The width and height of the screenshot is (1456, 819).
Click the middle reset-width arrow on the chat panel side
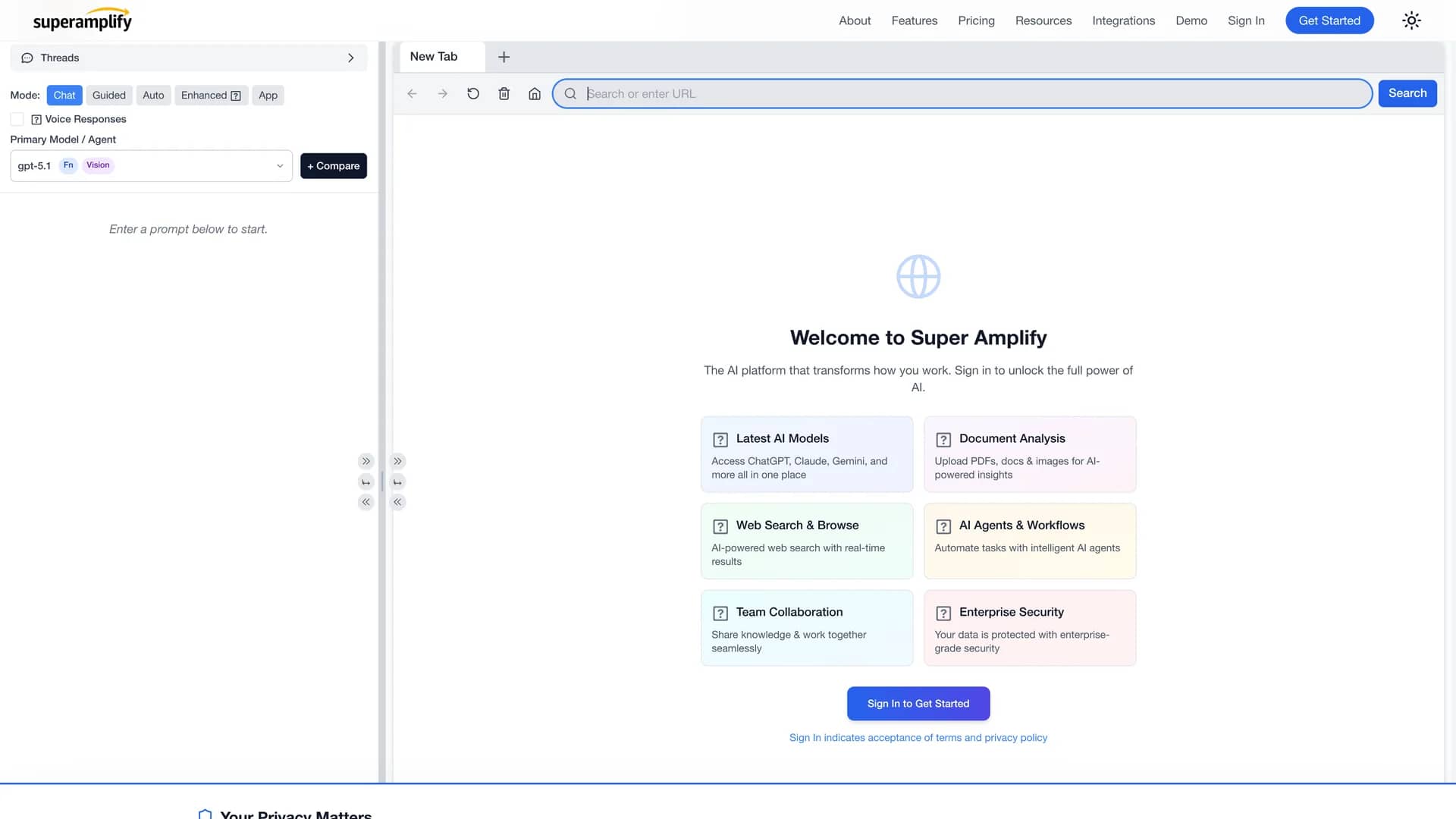(x=366, y=482)
